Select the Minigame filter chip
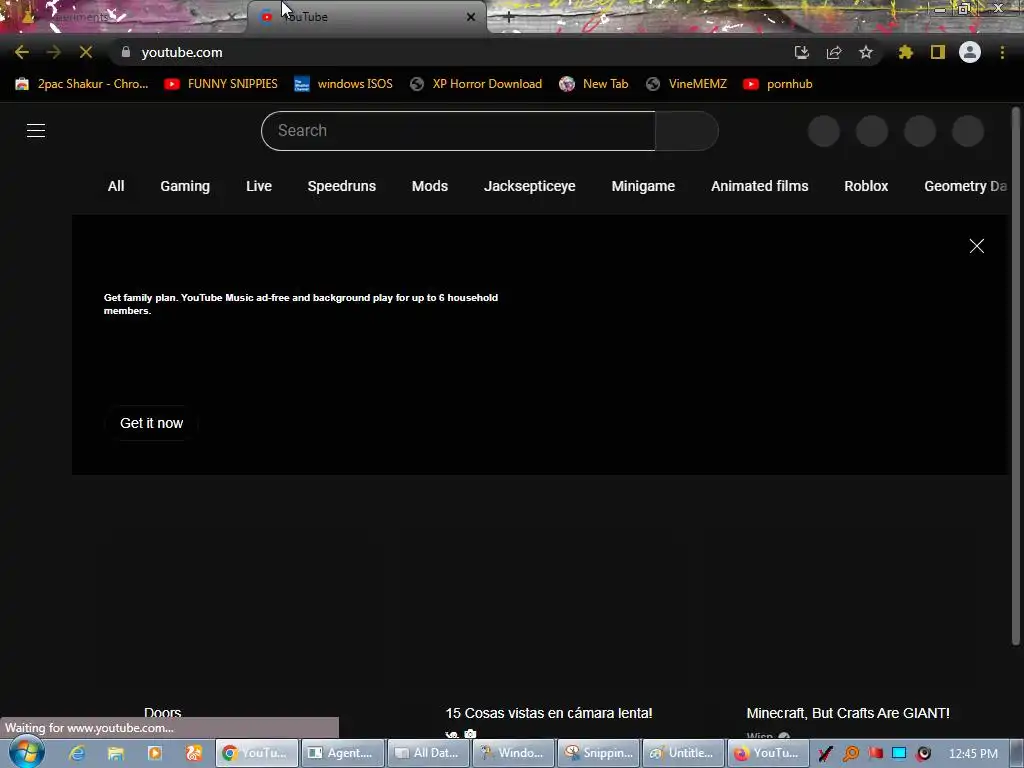The height and width of the screenshot is (768, 1024). [x=643, y=186]
